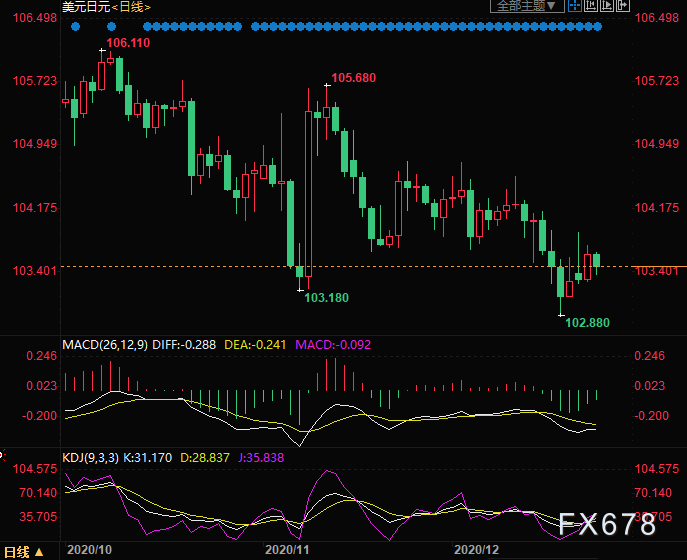Select the 106.110 high price annotation
Screen dimensions: 687x560
[x=128, y=44]
